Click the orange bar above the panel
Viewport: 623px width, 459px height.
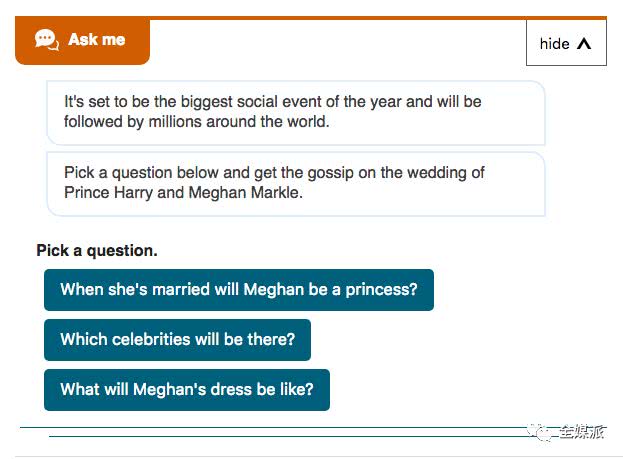pos(380,18)
